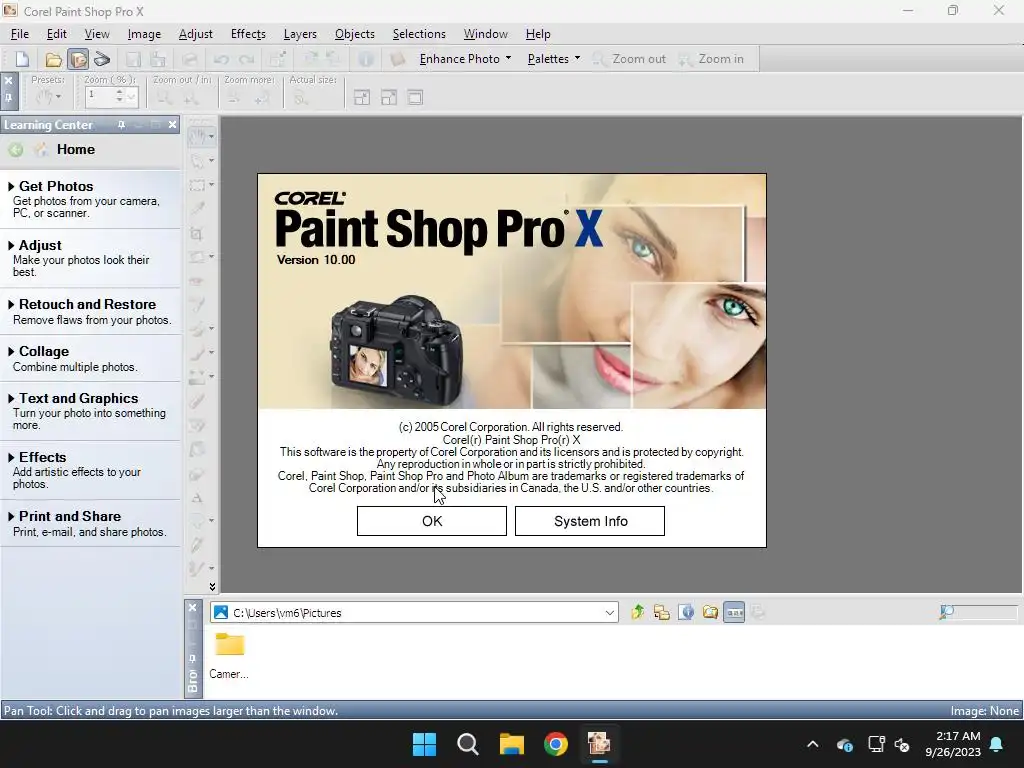Select the Text tool
Image resolution: width=1024 pixels, height=768 pixels.
197,498
